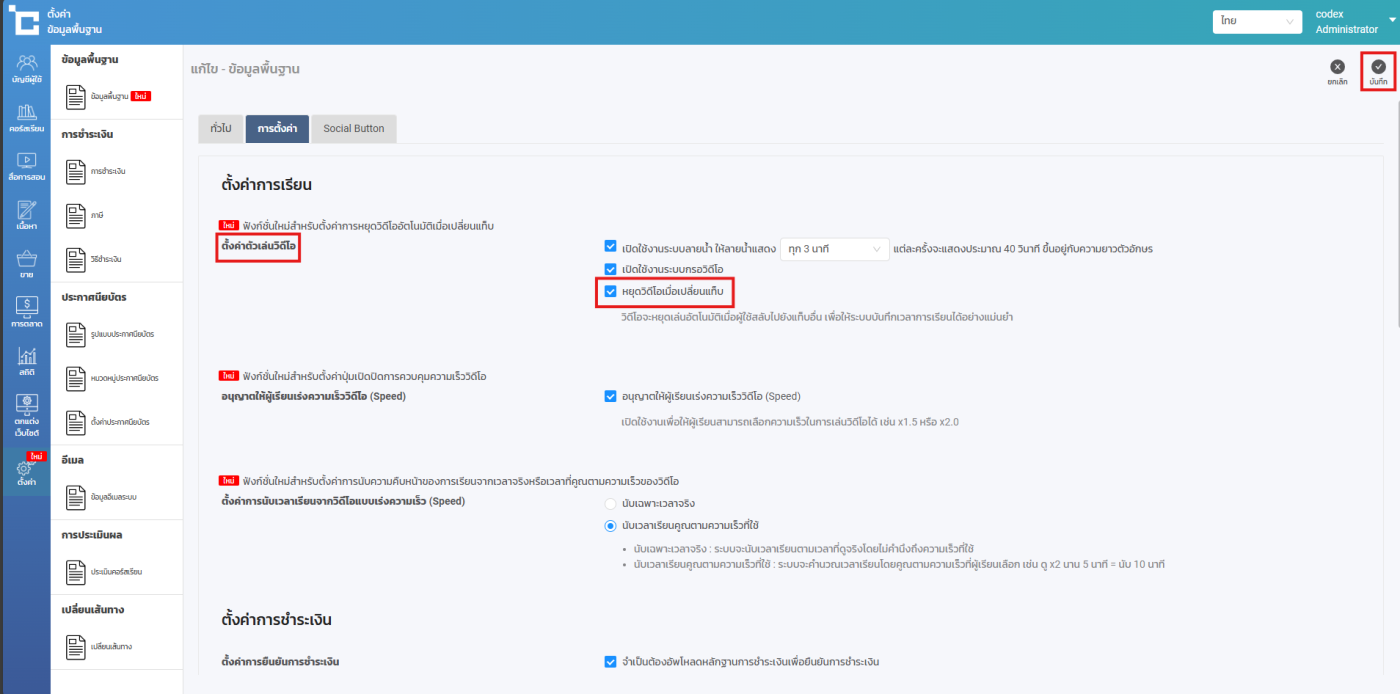Open the บัญชีผู้ใช้ (user accounts) sidebar icon

[27, 68]
